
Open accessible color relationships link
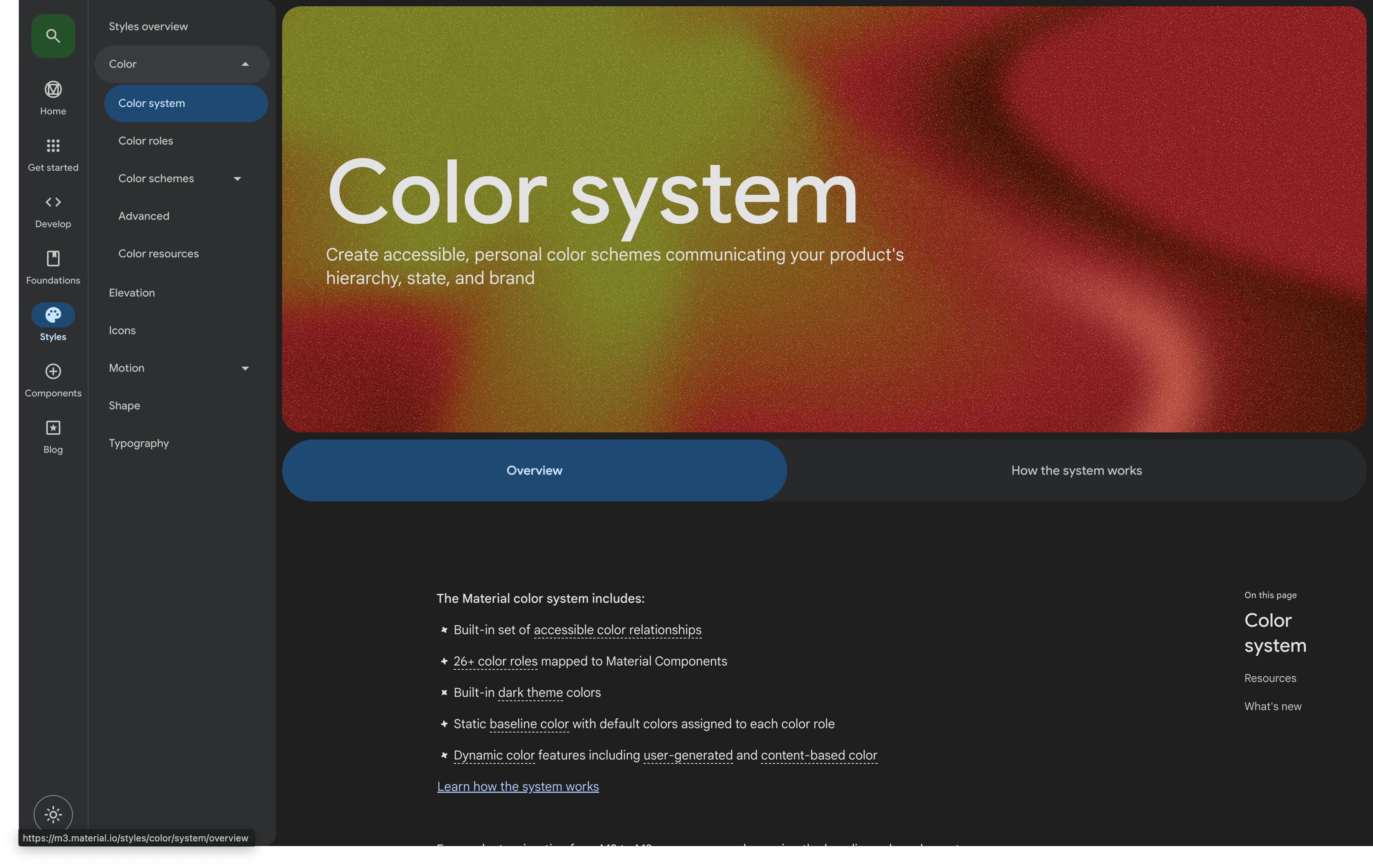(617, 630)
